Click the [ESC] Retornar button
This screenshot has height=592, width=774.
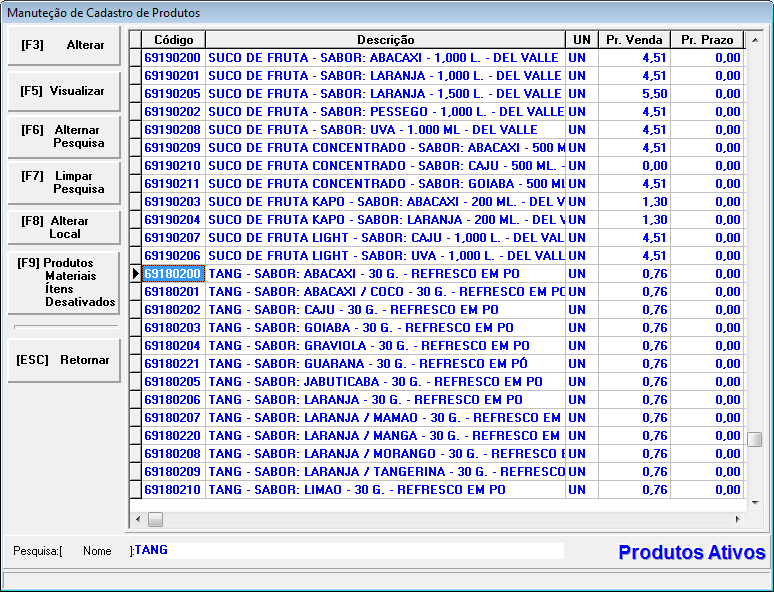(63, 360)
